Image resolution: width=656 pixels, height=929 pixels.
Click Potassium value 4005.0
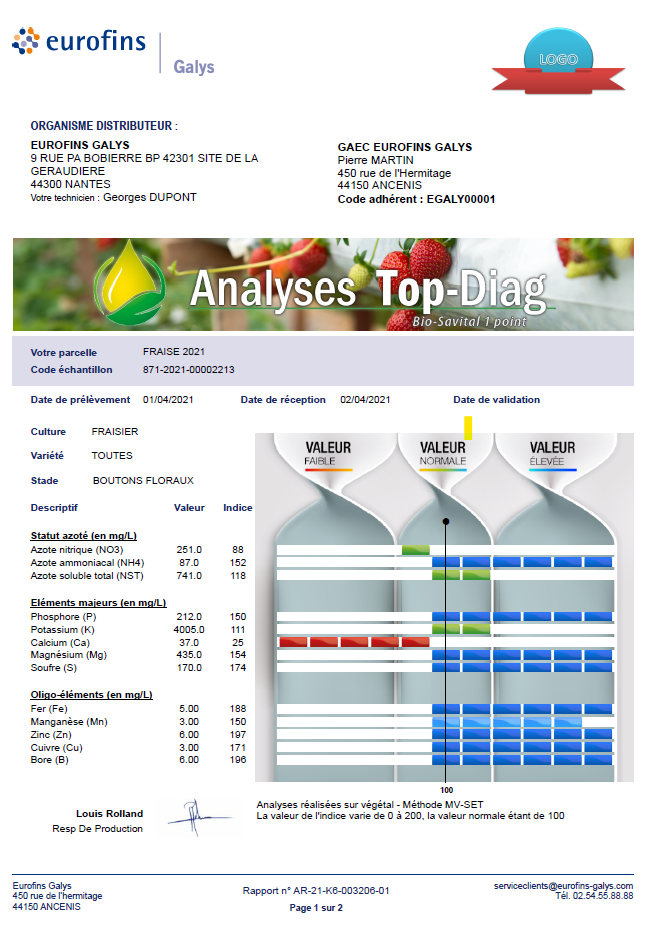(189, 629)
